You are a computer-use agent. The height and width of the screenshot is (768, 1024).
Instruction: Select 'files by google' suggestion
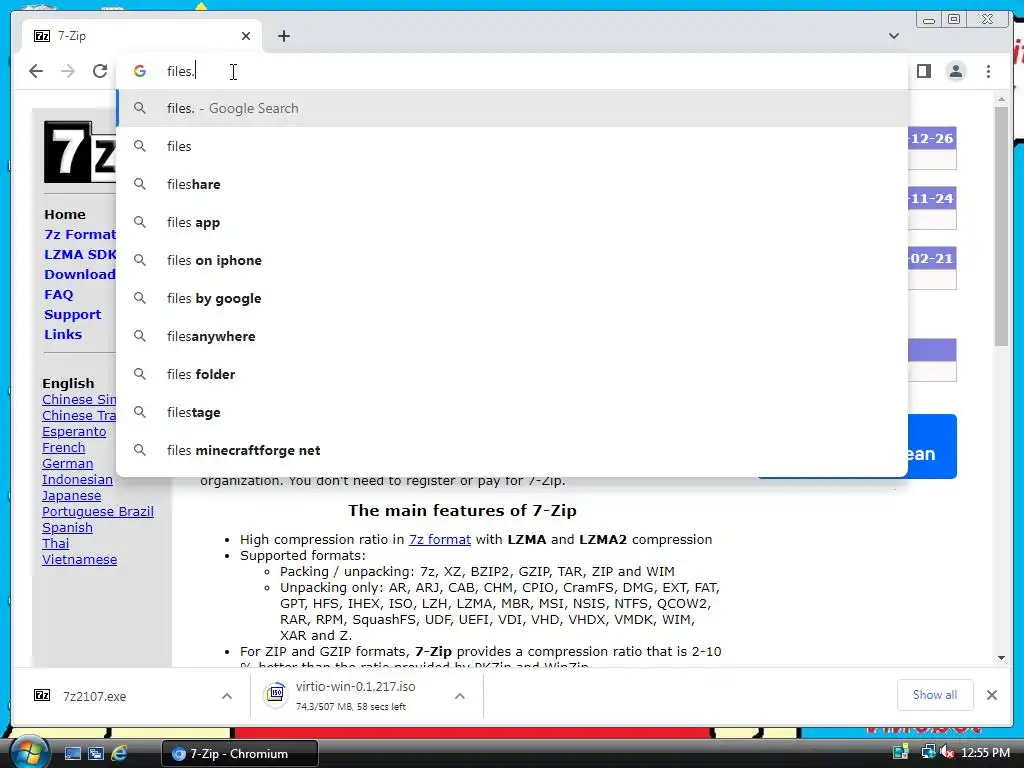click(513, 298)
